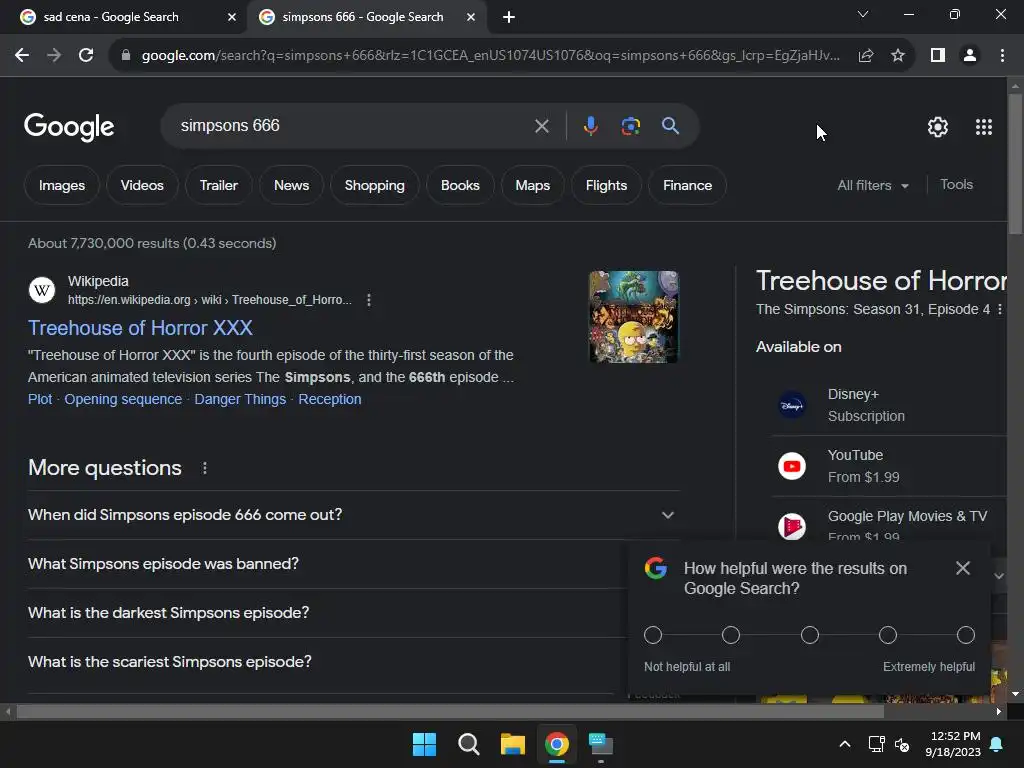1024x768 pixels.
Task: Open the Opening sequence link
Action: (123, 399)
